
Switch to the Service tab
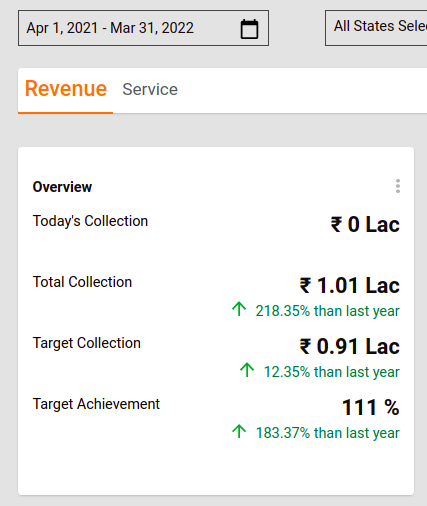point(150,89)
